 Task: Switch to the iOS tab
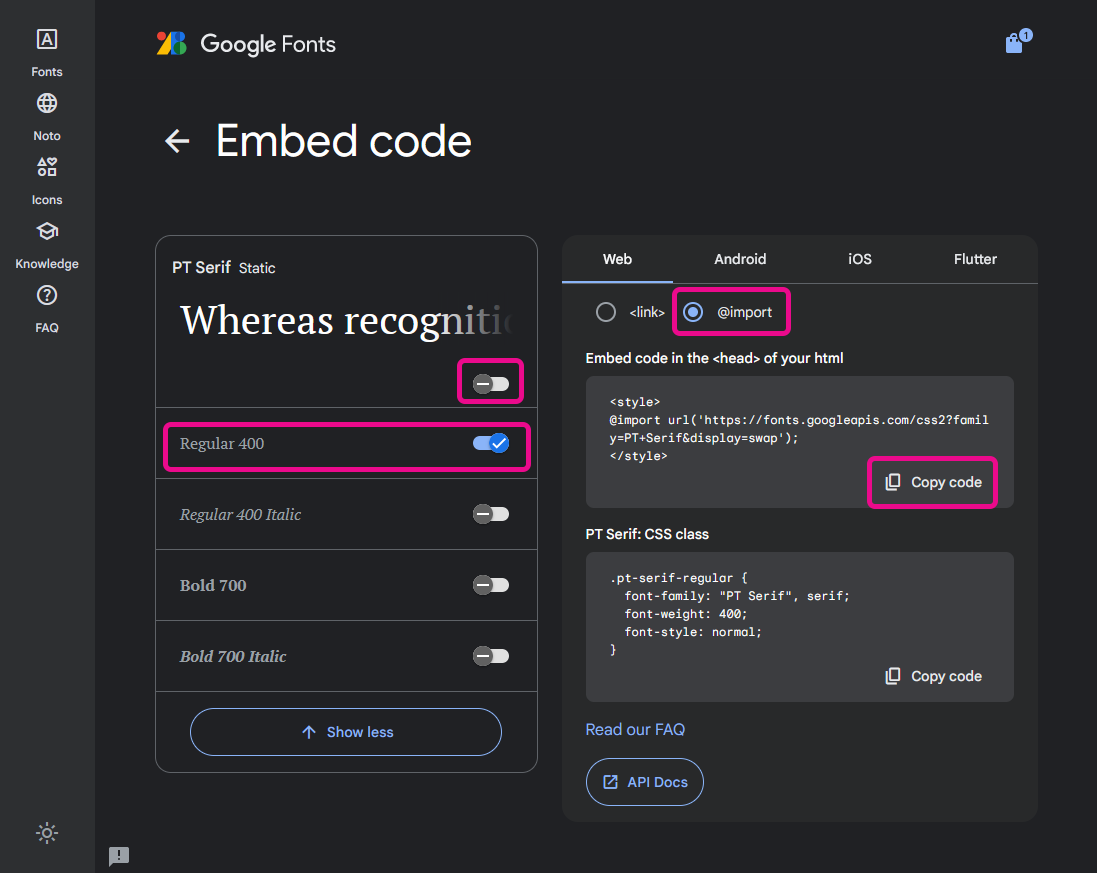(x=860, y=260)
